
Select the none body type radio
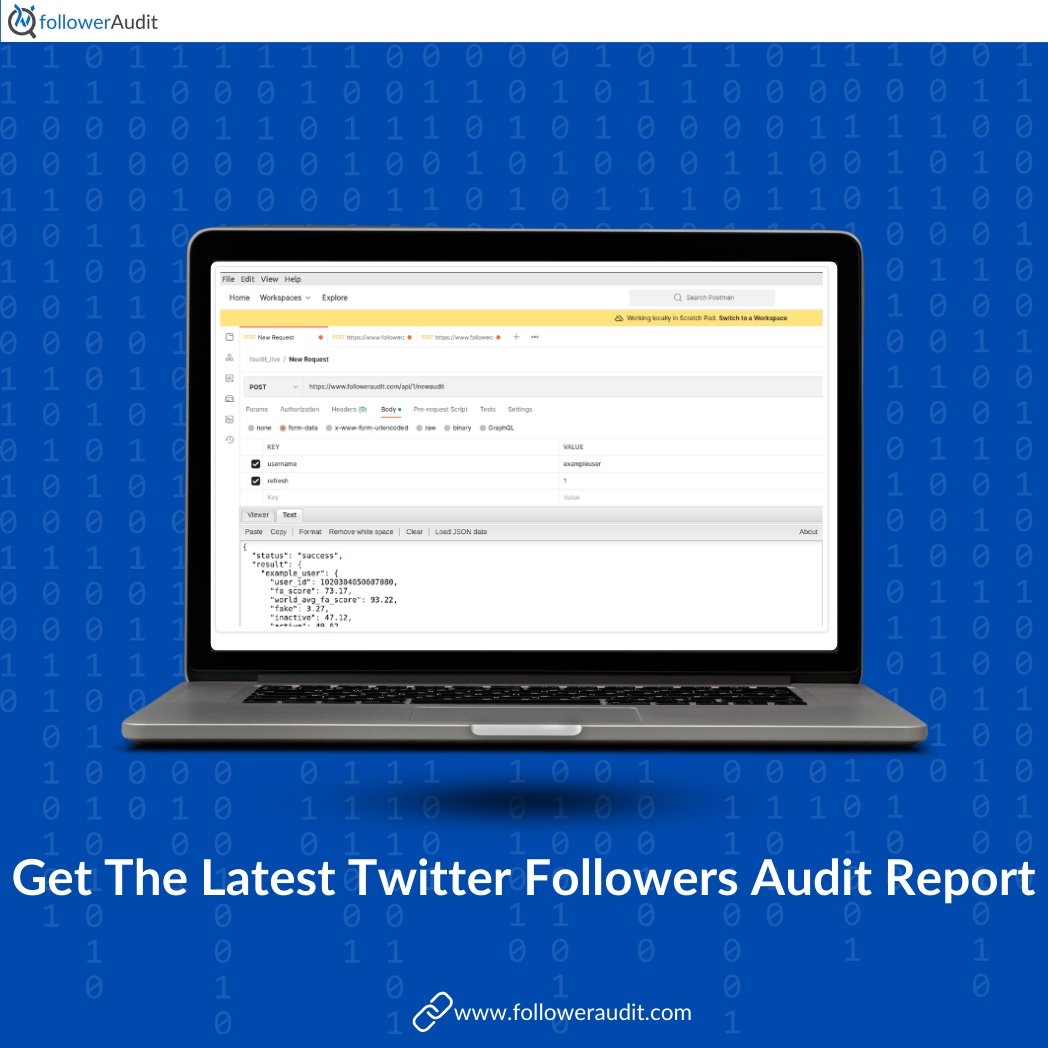[x=251, y=428]
